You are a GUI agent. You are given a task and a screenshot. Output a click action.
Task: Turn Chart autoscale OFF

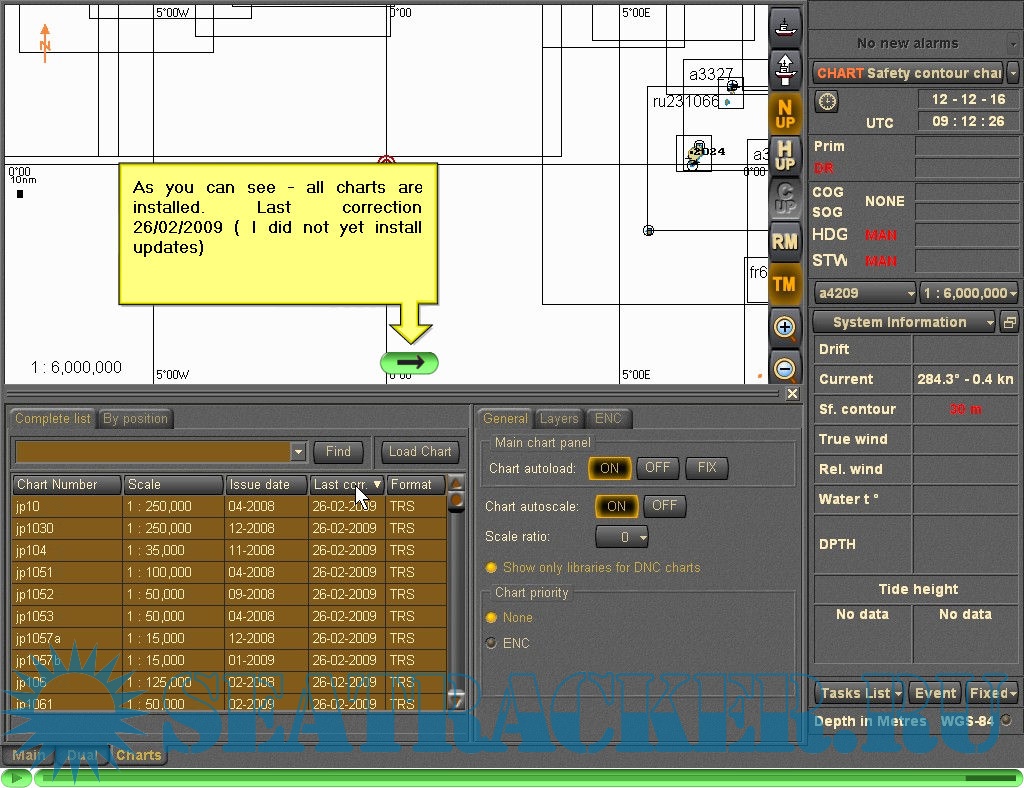(664, 506)
